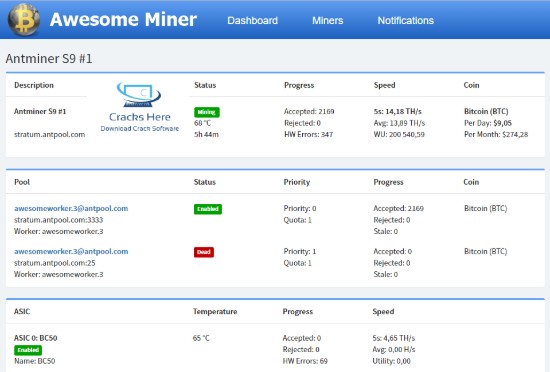Click the Enabled badge under ASIC 0

click(x=28, y=350)
